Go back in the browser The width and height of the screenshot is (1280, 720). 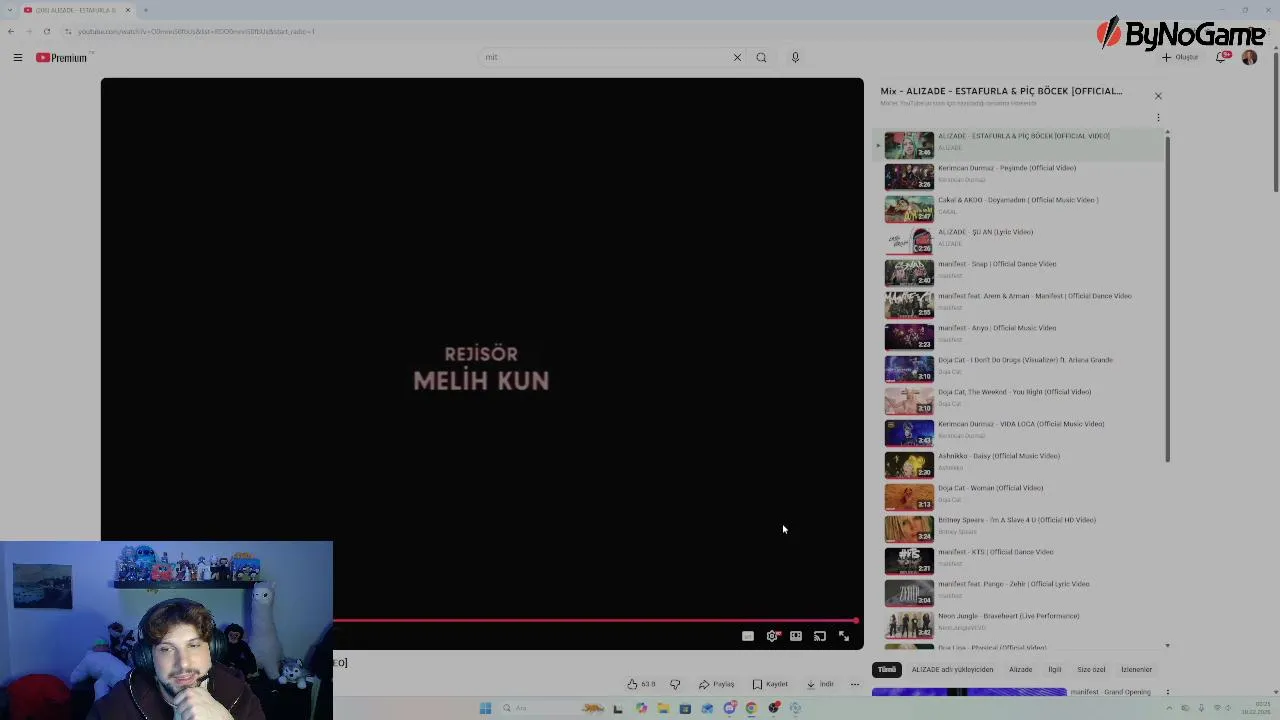tap(11, 31)
